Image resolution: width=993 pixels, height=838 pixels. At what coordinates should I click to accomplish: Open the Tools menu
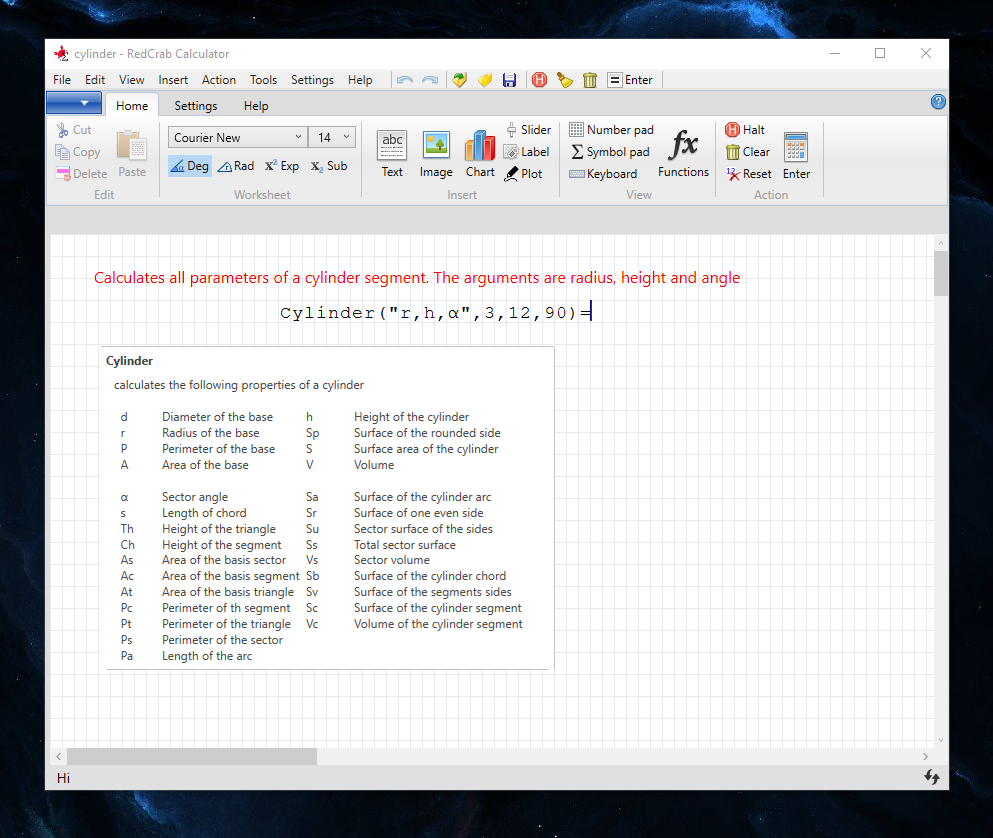coord(263,80)
